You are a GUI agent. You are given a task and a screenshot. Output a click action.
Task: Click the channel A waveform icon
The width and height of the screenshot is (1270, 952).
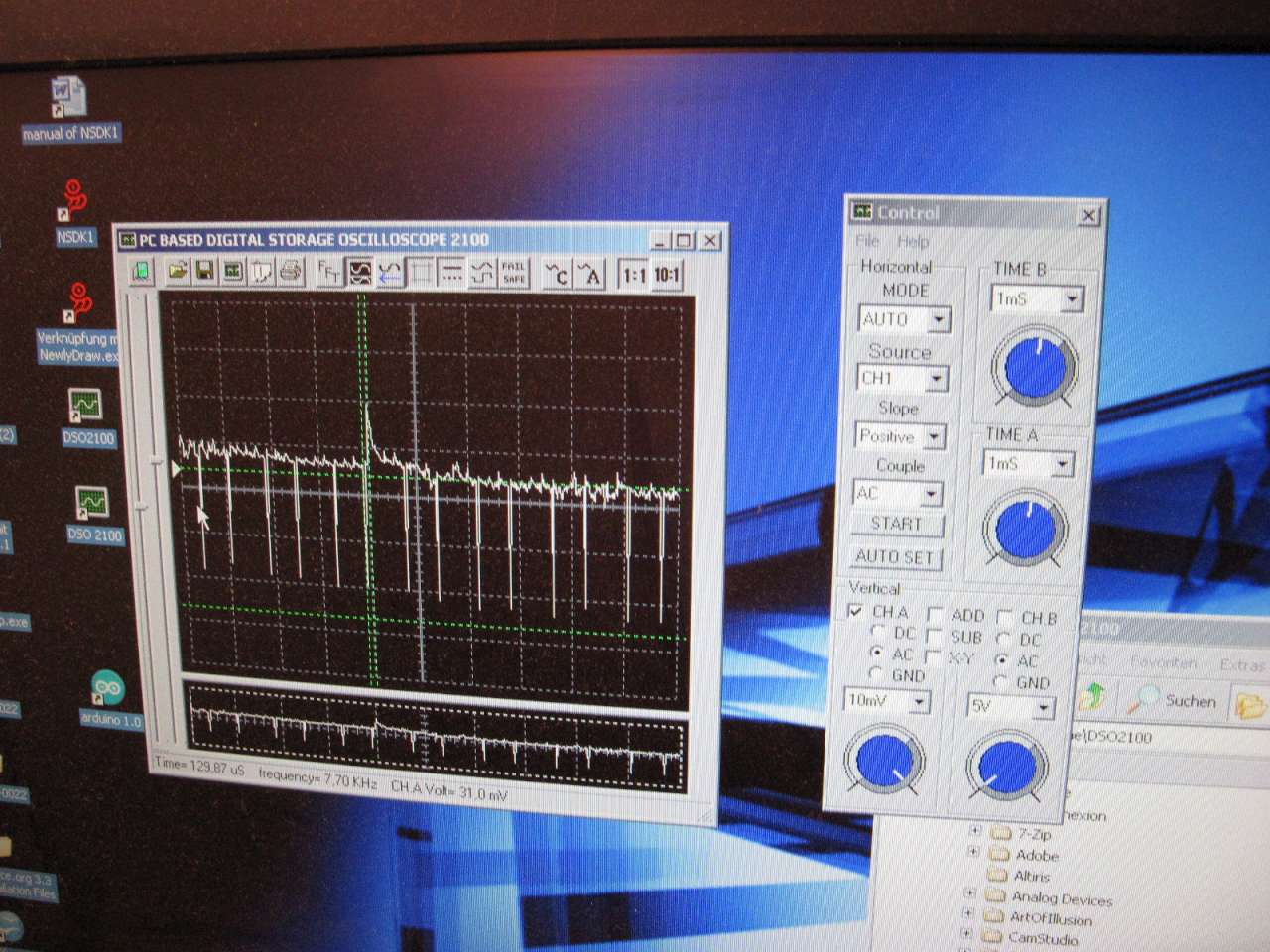tap(590, 274)
